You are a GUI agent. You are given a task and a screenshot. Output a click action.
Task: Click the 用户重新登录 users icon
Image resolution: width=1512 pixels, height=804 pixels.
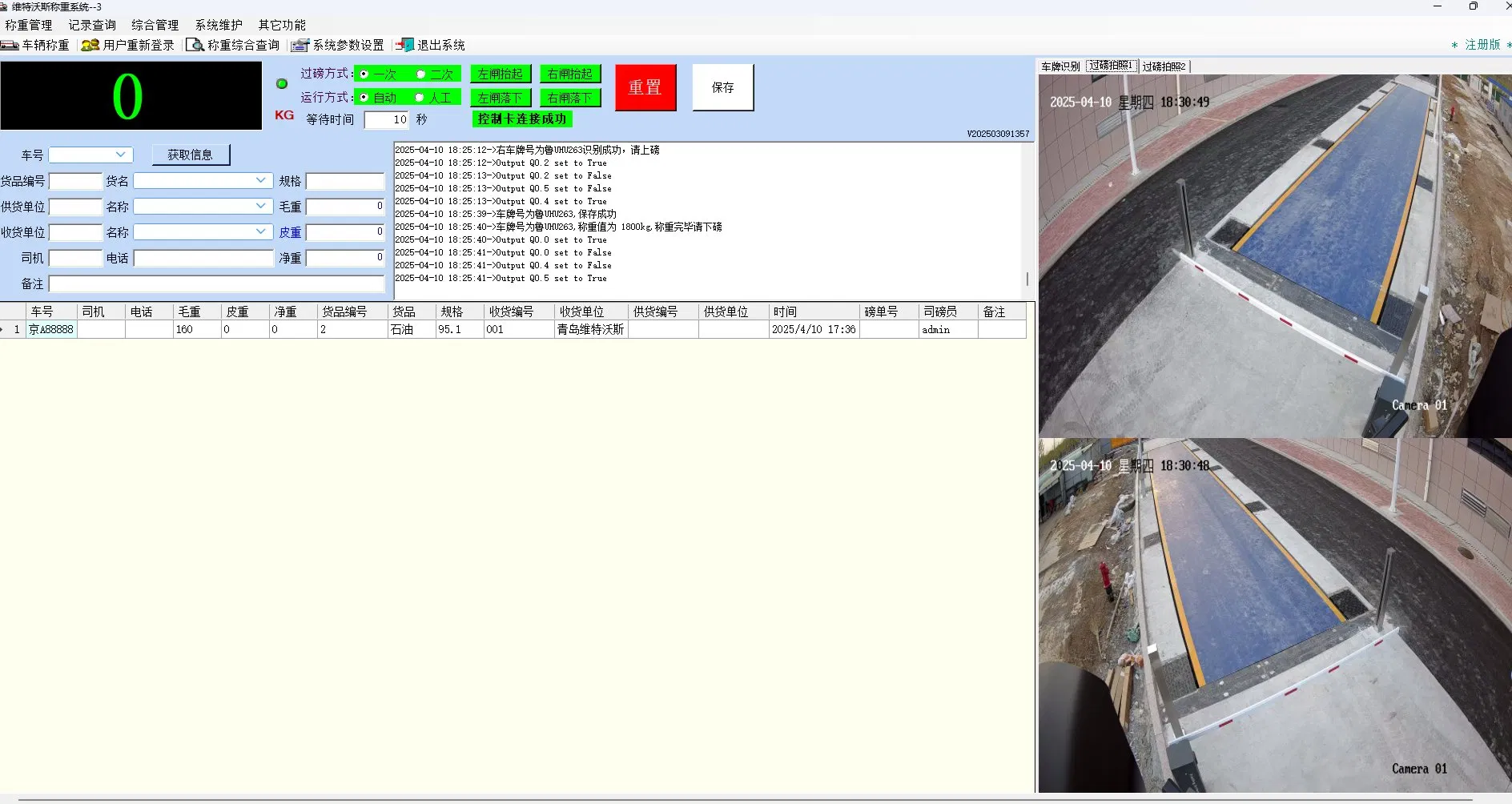click(90, 46)
